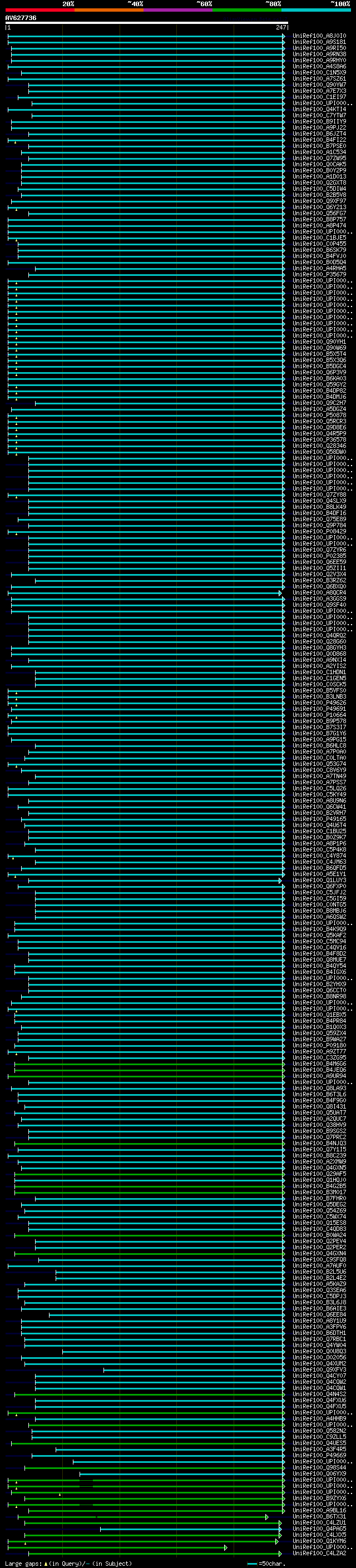Click the alignment bar for UniRef100_A7SZ61
The height and width of the screenshot is (1568, 356).
(x=146, y=79)
